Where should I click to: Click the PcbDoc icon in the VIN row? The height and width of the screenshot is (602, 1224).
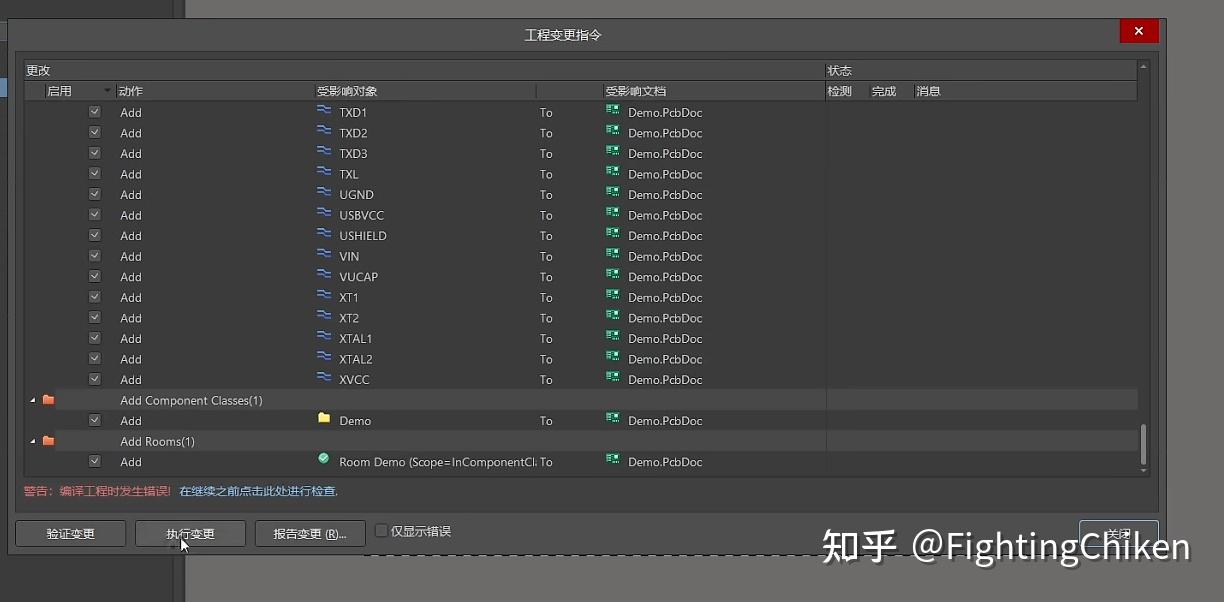[613, 254]
